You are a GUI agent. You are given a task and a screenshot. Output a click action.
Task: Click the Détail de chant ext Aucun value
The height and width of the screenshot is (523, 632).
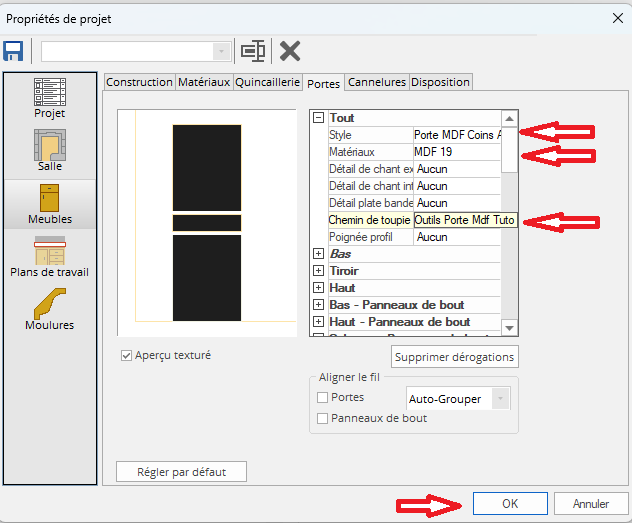coord(457,169)
